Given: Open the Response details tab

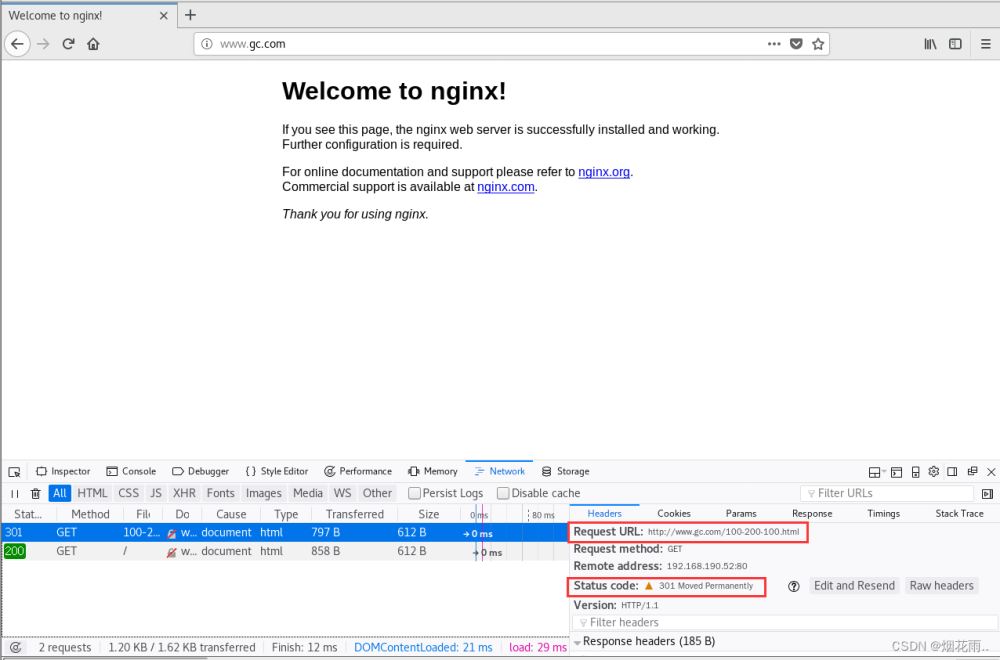Looking at the screenshot, I should click(x=812, y=513).
